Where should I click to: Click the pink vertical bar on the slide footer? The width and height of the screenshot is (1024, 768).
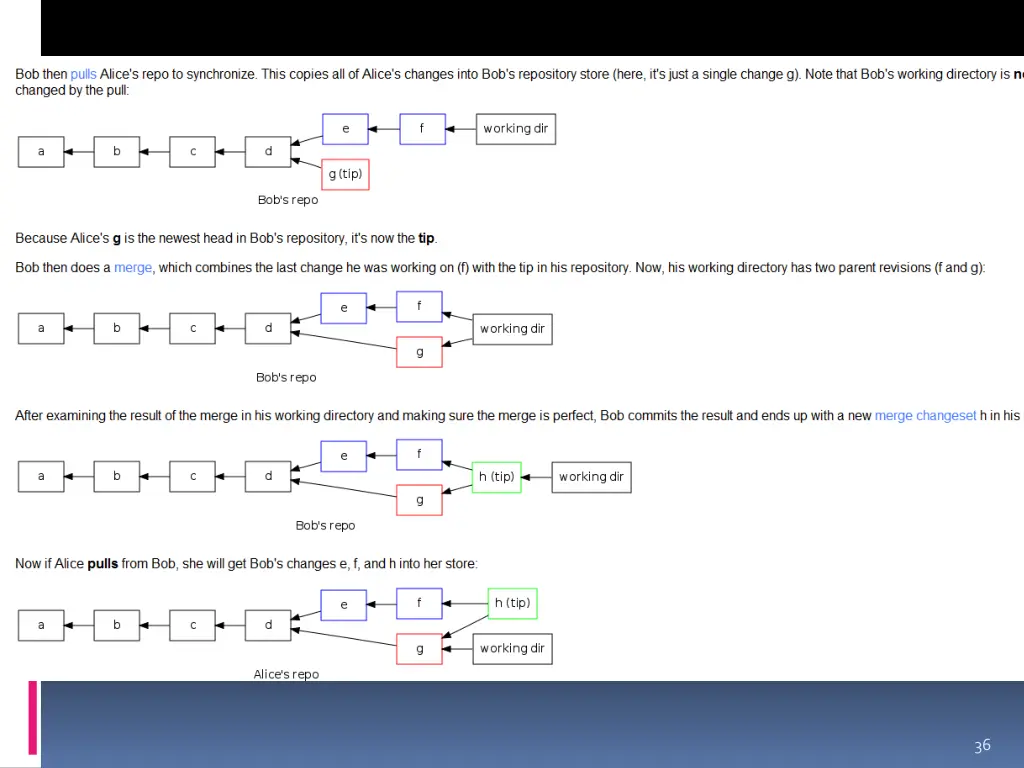click(33, 718)
